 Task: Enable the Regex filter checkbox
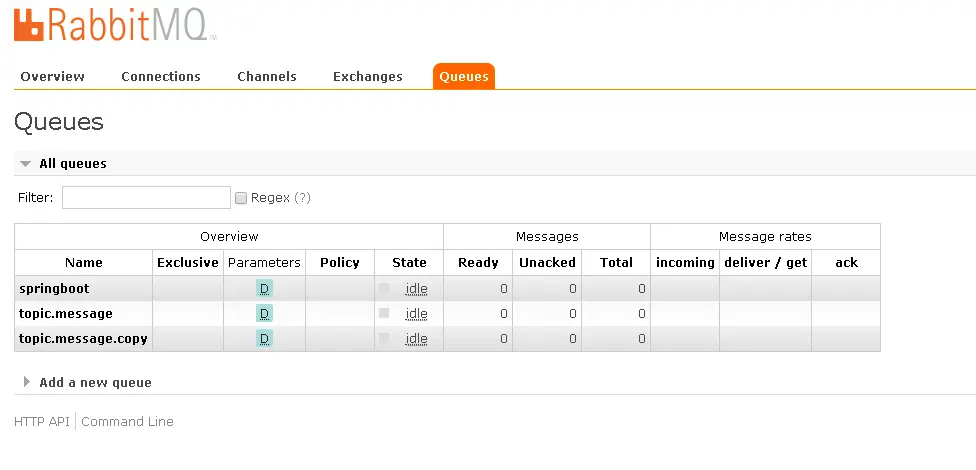tap(240, 198)
